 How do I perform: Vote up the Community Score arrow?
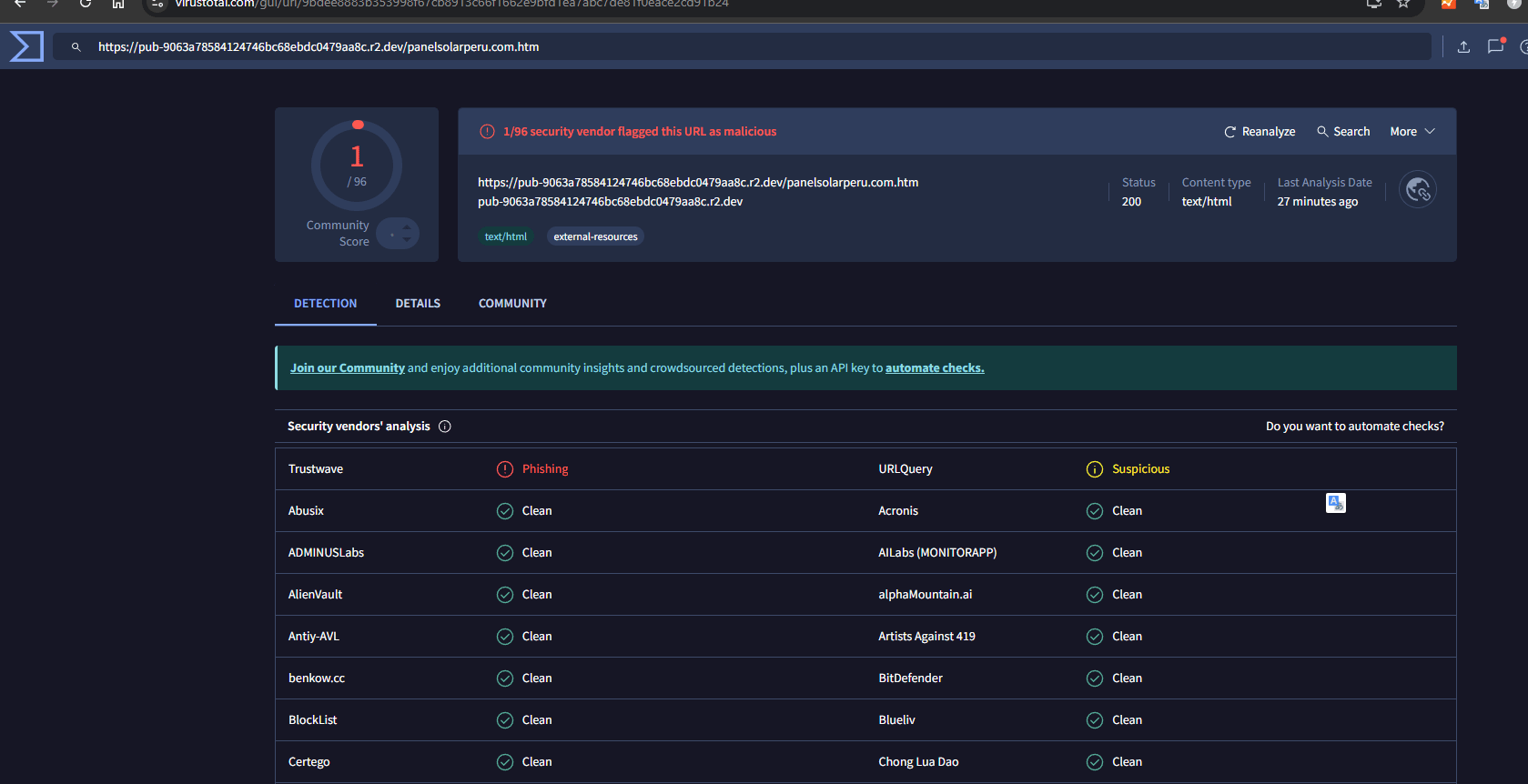click(407, 227)
